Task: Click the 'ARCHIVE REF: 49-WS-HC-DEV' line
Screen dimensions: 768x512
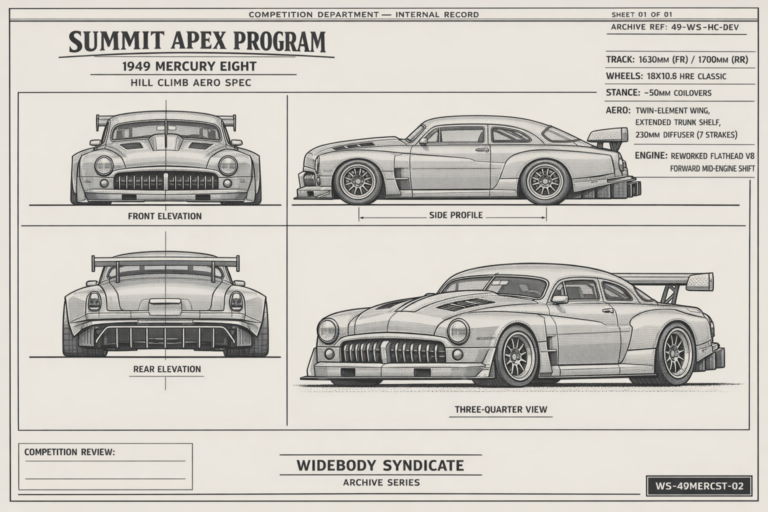Action: [674, 27]
